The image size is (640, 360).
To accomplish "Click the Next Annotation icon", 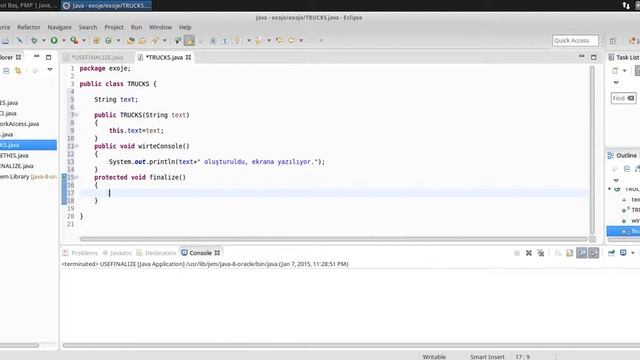I will pyautogui.click(x=237, y=40).
